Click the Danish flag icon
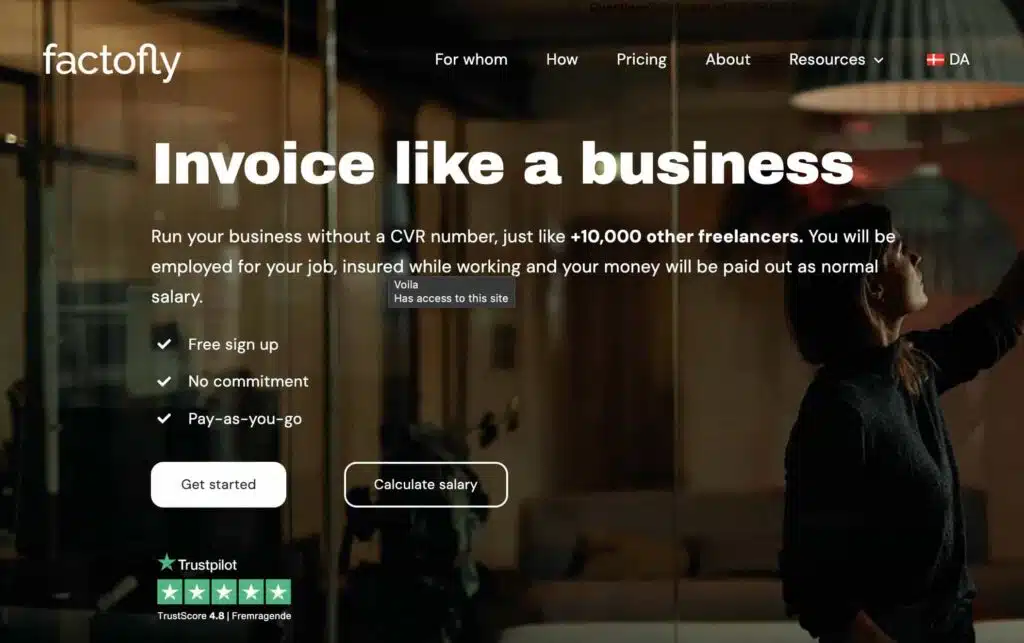This screenshot has width=1024, height=643. (935, 59)
